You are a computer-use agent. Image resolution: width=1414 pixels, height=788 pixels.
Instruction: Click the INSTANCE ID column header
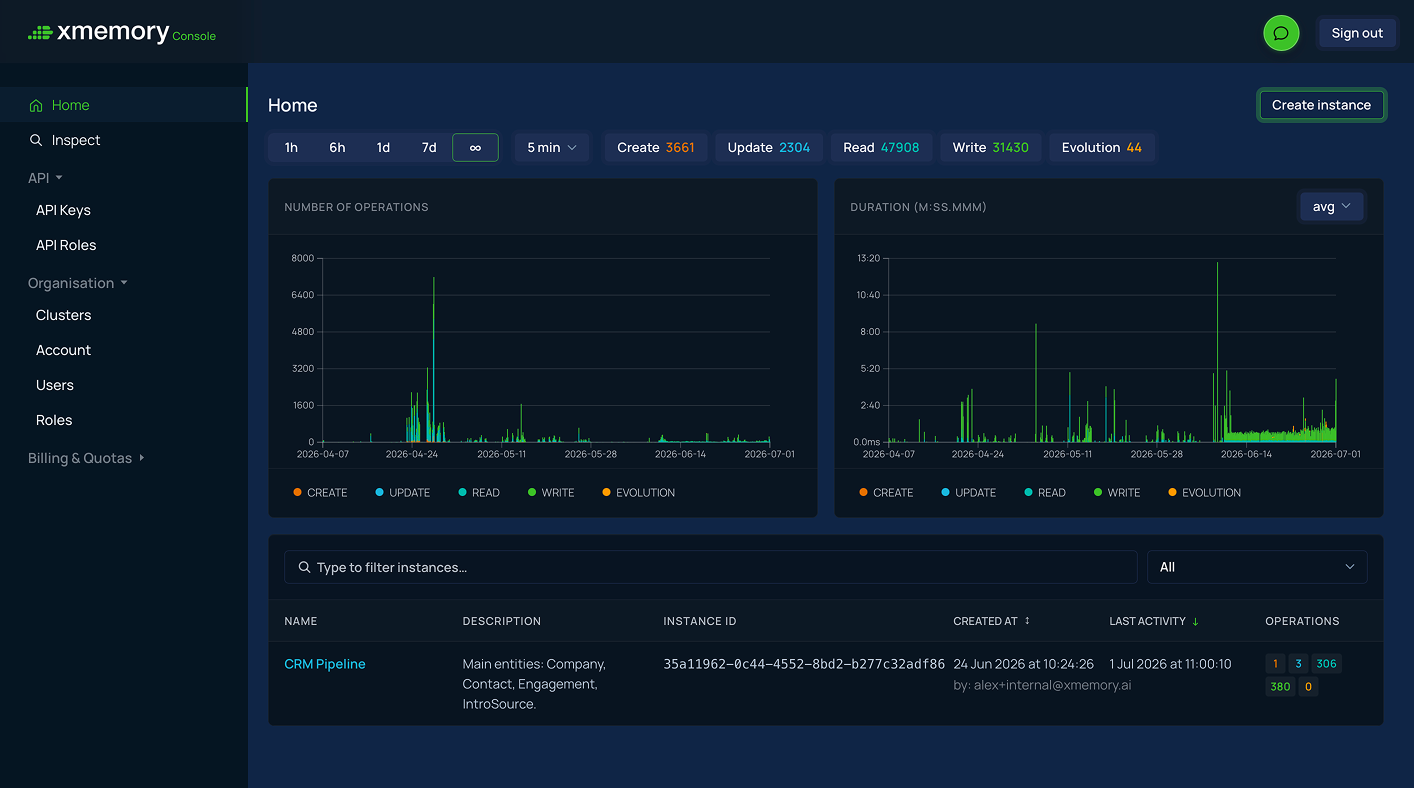700,621
